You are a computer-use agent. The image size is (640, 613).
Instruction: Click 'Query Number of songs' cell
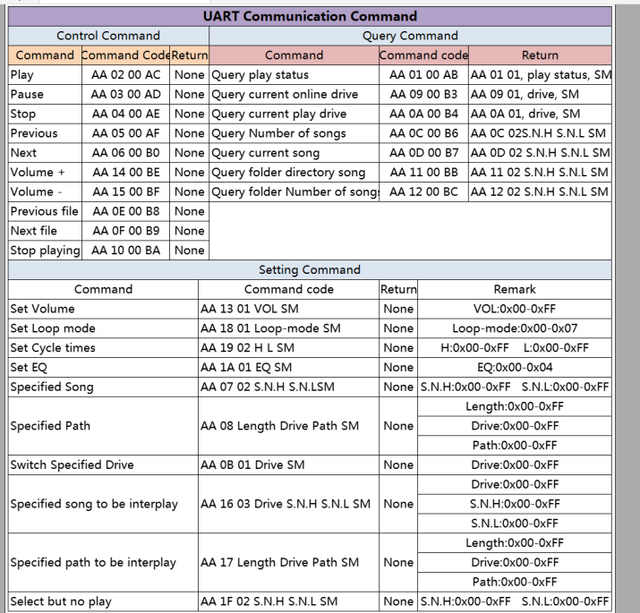coord(294,133)
